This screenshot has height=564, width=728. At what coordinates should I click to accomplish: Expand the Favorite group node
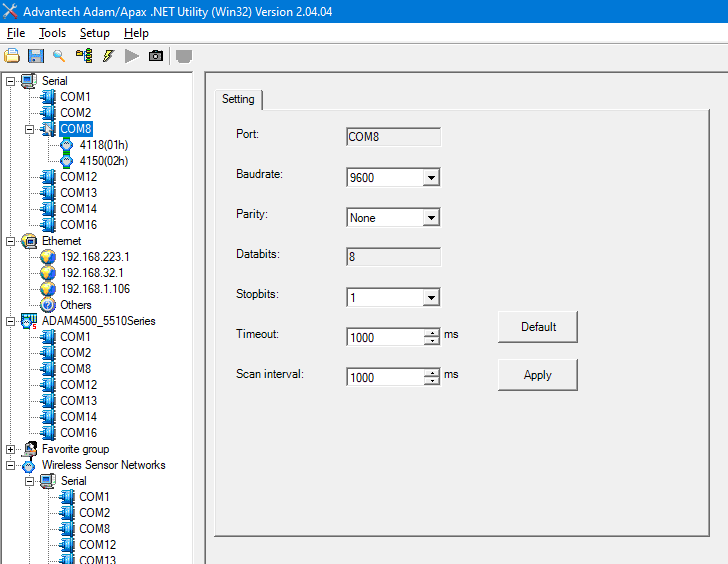(10, 449)
